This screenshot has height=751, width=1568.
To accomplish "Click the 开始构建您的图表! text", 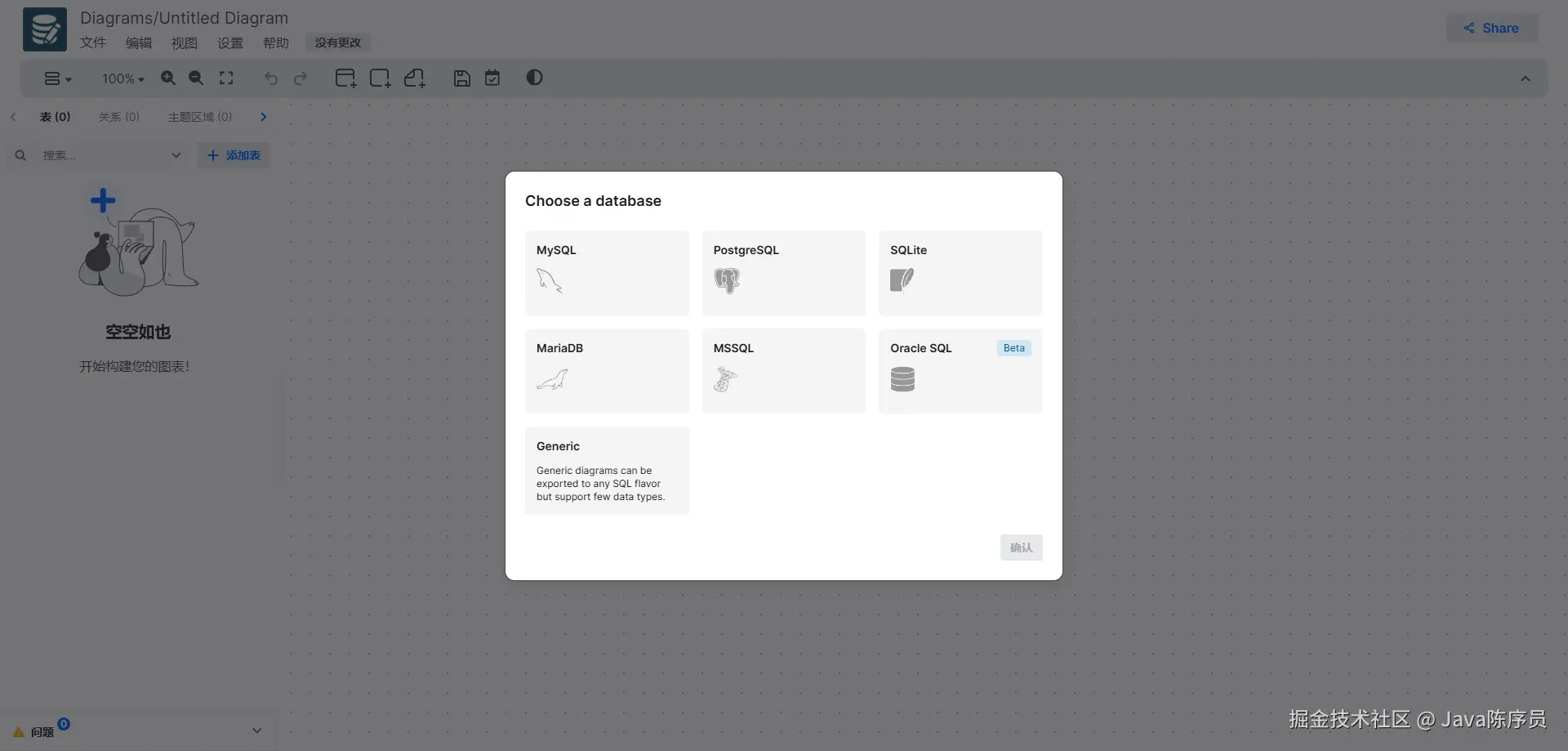I will point(135,366).
